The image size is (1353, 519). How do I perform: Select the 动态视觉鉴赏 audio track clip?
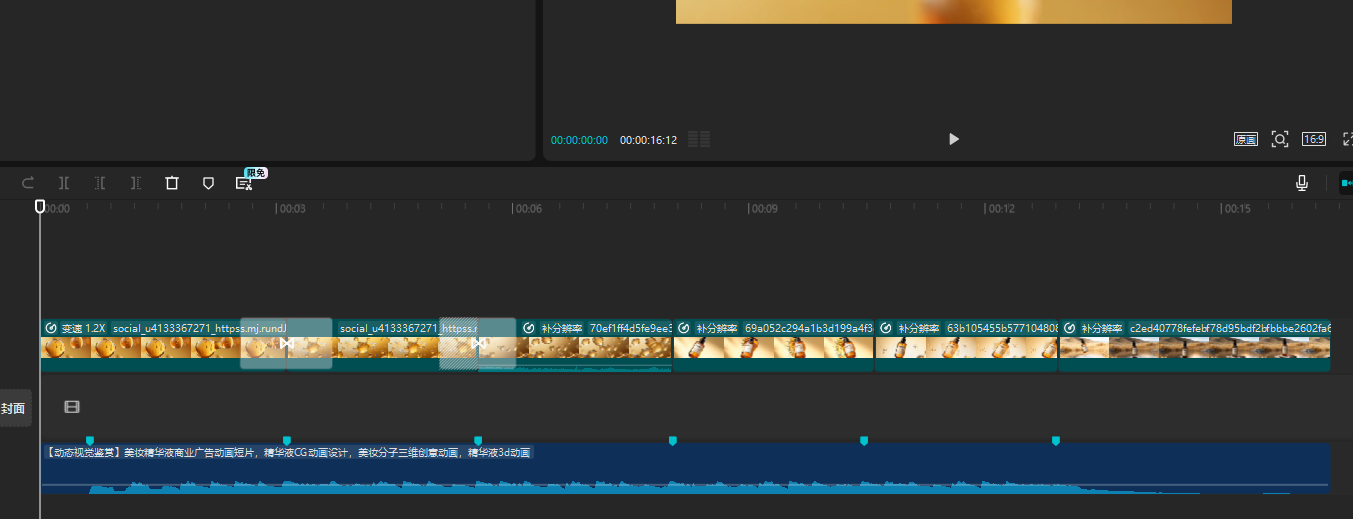(685, 468)
